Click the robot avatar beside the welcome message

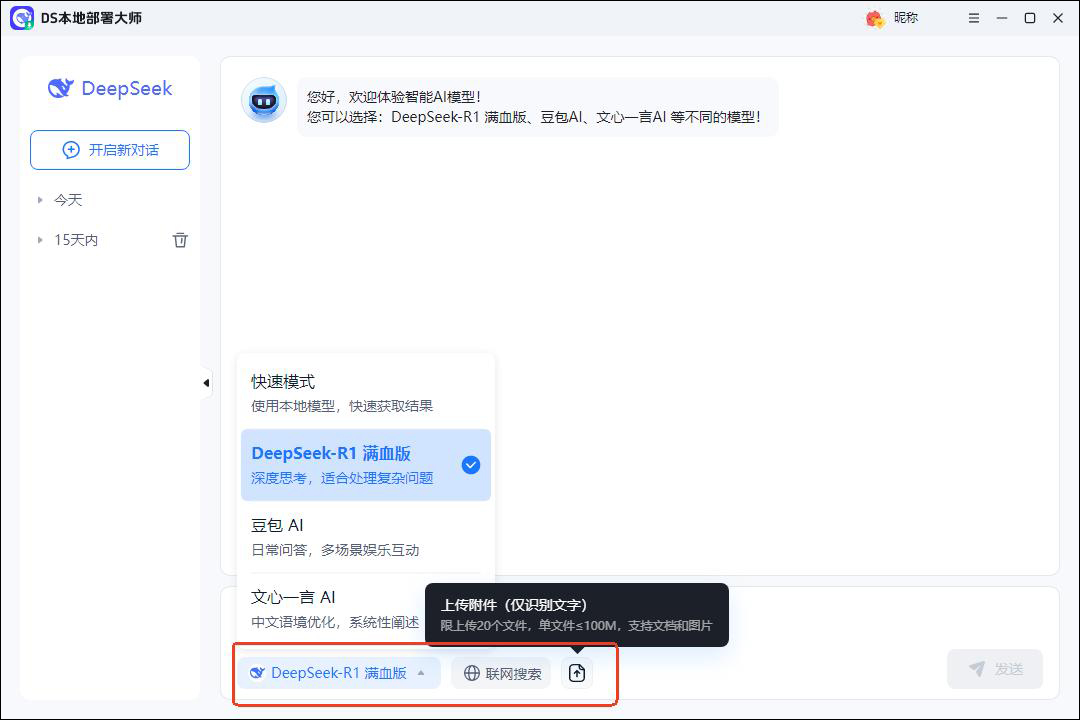click(263, 100)
